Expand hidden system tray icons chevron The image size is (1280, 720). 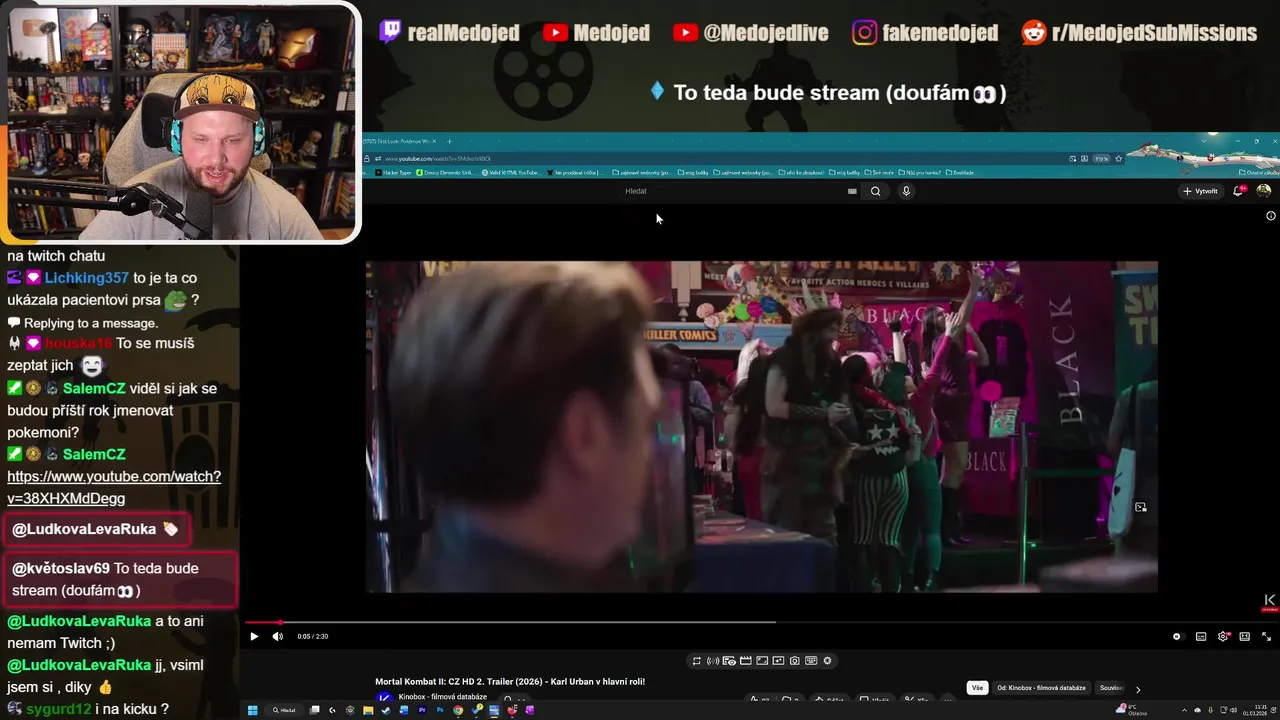point(1184,710)
